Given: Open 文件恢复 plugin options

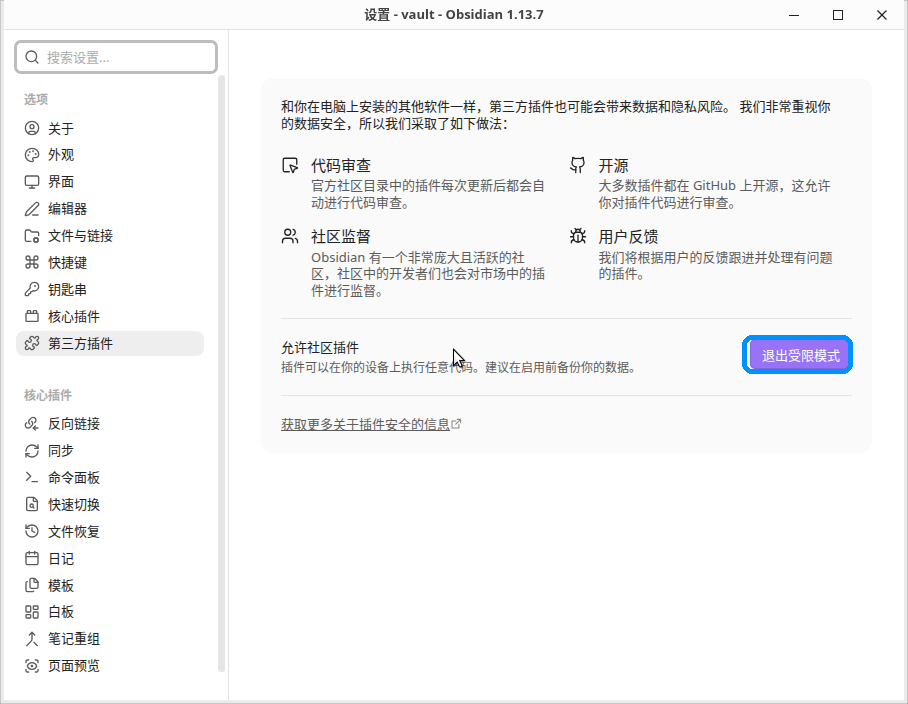Looking at the screenshot, I should click(x=110, y=531).
